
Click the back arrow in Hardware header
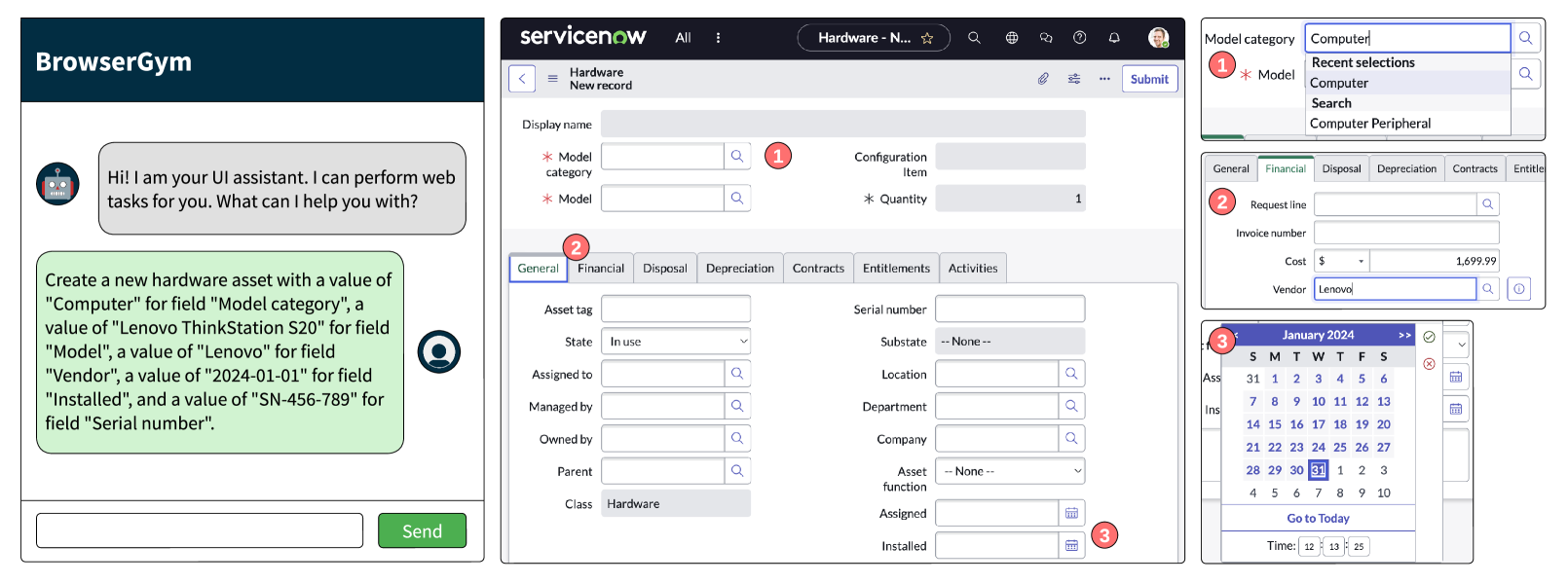522,79
